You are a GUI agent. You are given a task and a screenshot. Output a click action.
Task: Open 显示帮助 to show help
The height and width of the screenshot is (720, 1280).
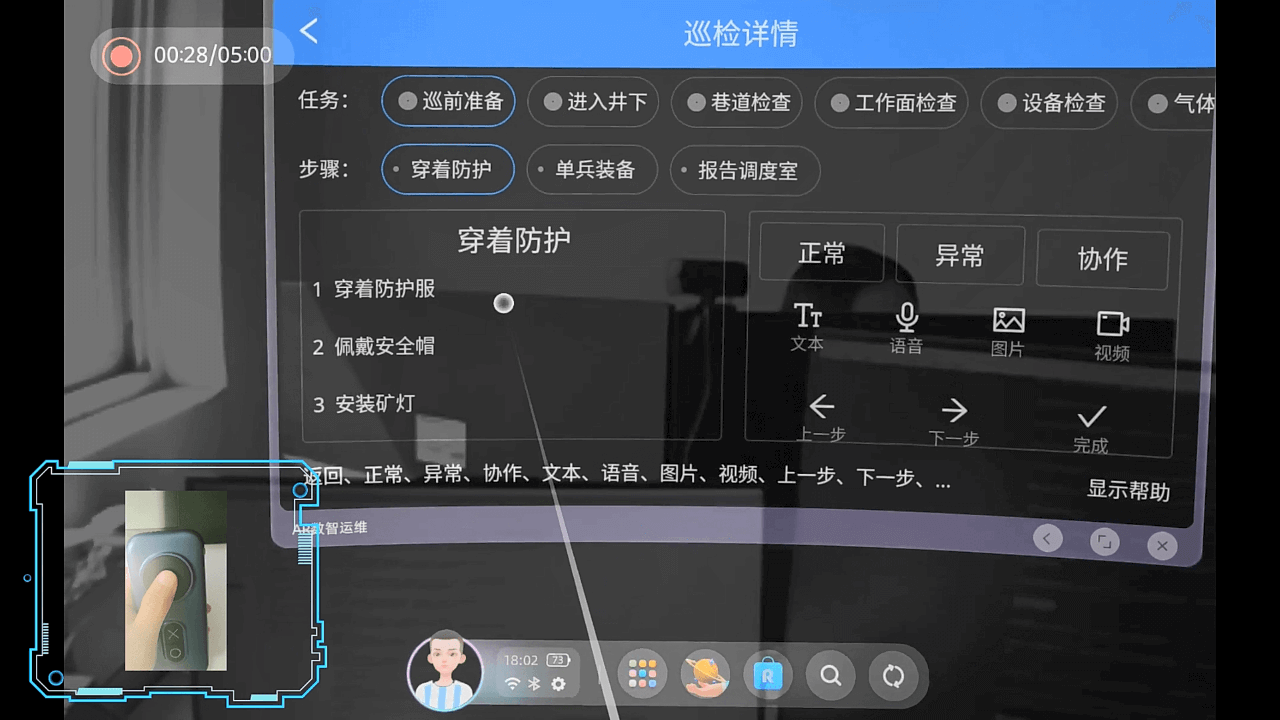1127,490
